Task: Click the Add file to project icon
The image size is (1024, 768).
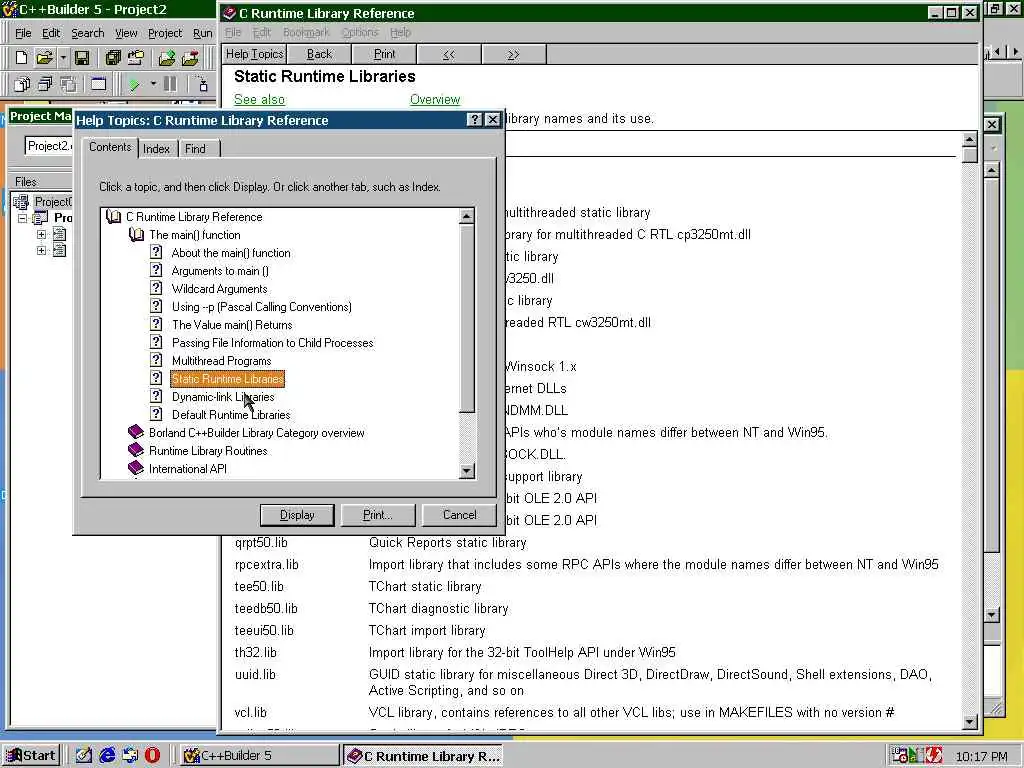Action: (x=167, y=58)
